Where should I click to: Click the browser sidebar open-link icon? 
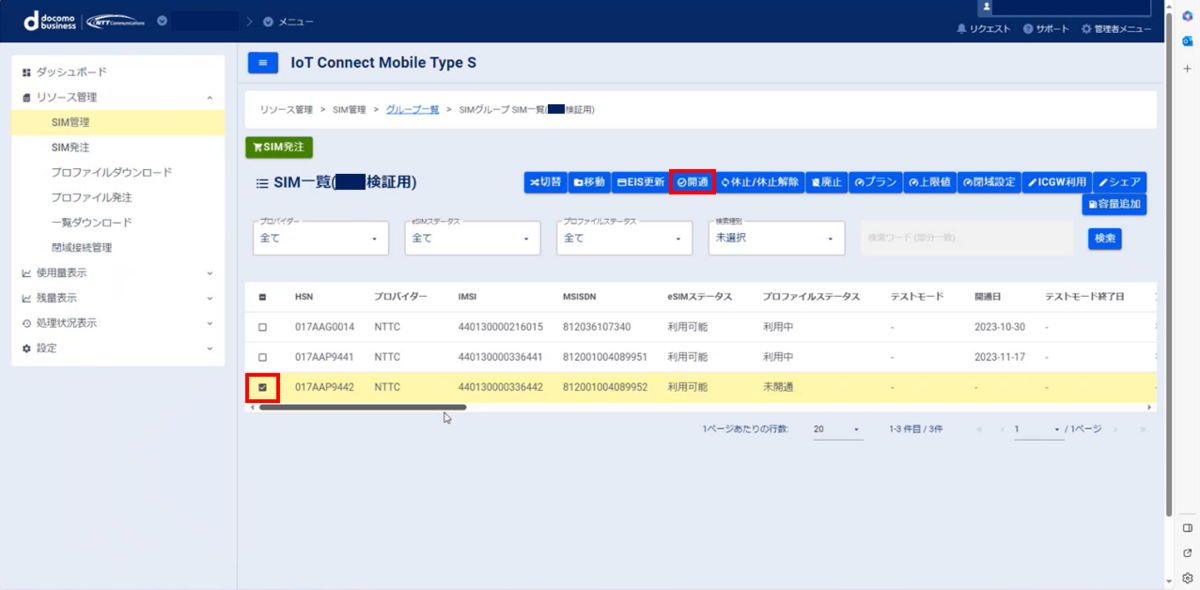pyautogui.click(x=1187, y=552)
